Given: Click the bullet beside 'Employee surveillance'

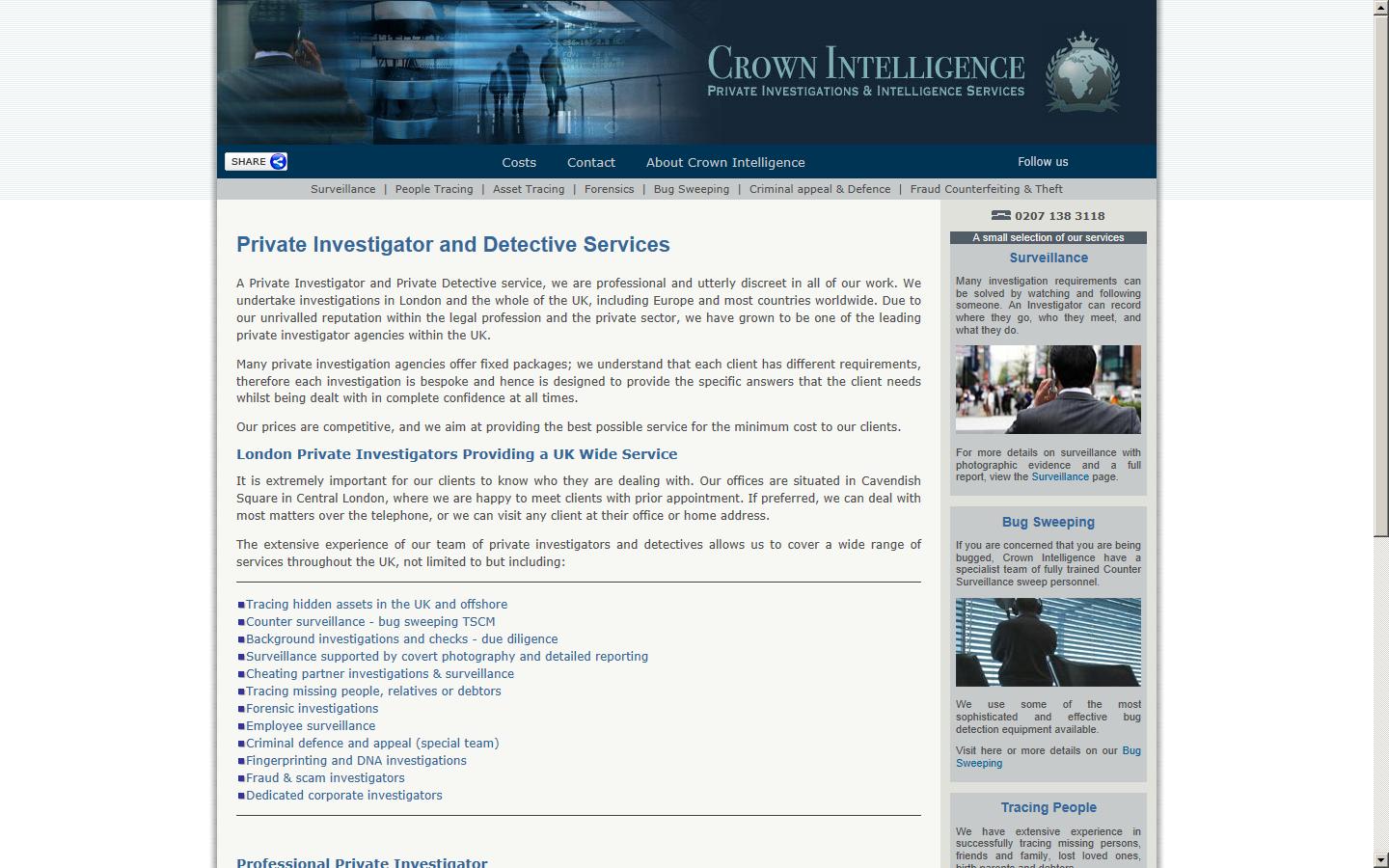Looking at the screenshot, I should [x=241, y=726].
